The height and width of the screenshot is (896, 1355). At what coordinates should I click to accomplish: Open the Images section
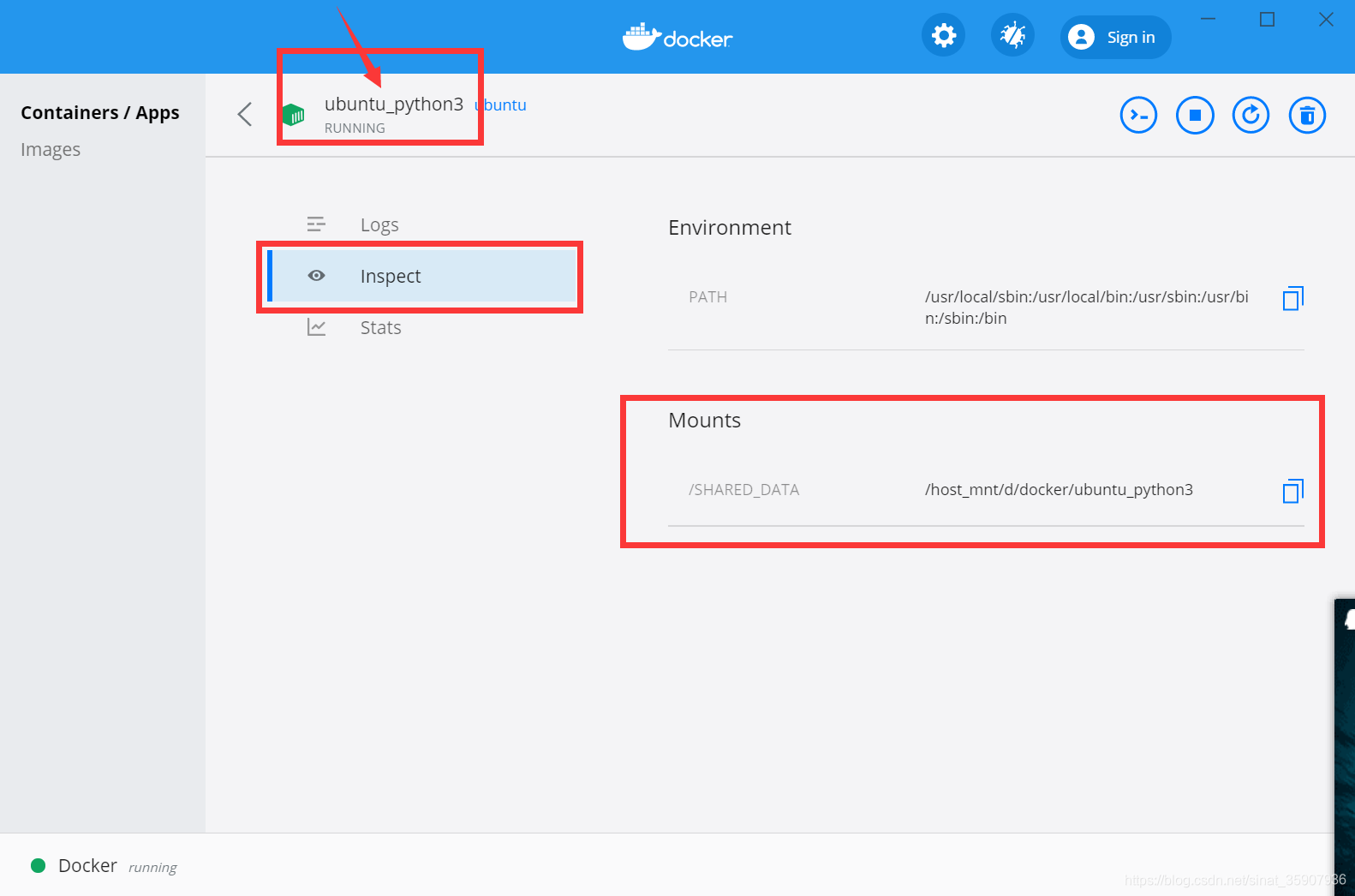(x=51, y=150)
